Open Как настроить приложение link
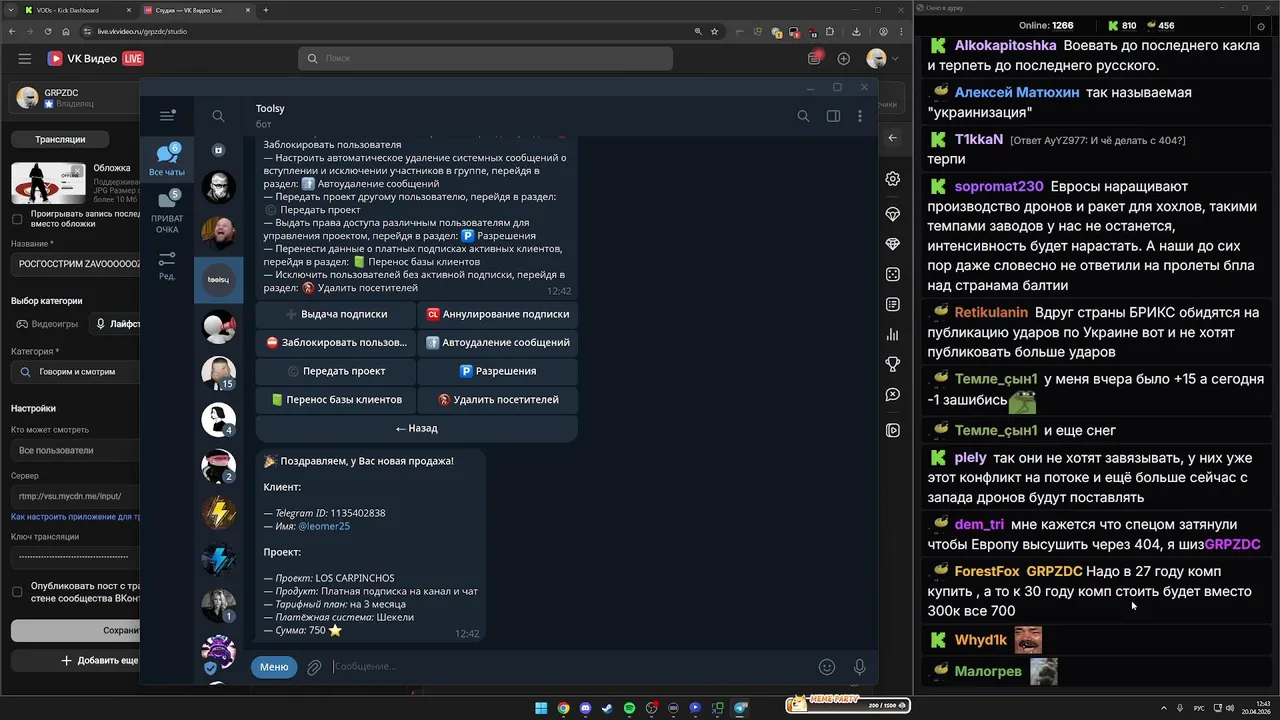The height and width of the screenshot is (720, 1280). click(x=75, y=517)
